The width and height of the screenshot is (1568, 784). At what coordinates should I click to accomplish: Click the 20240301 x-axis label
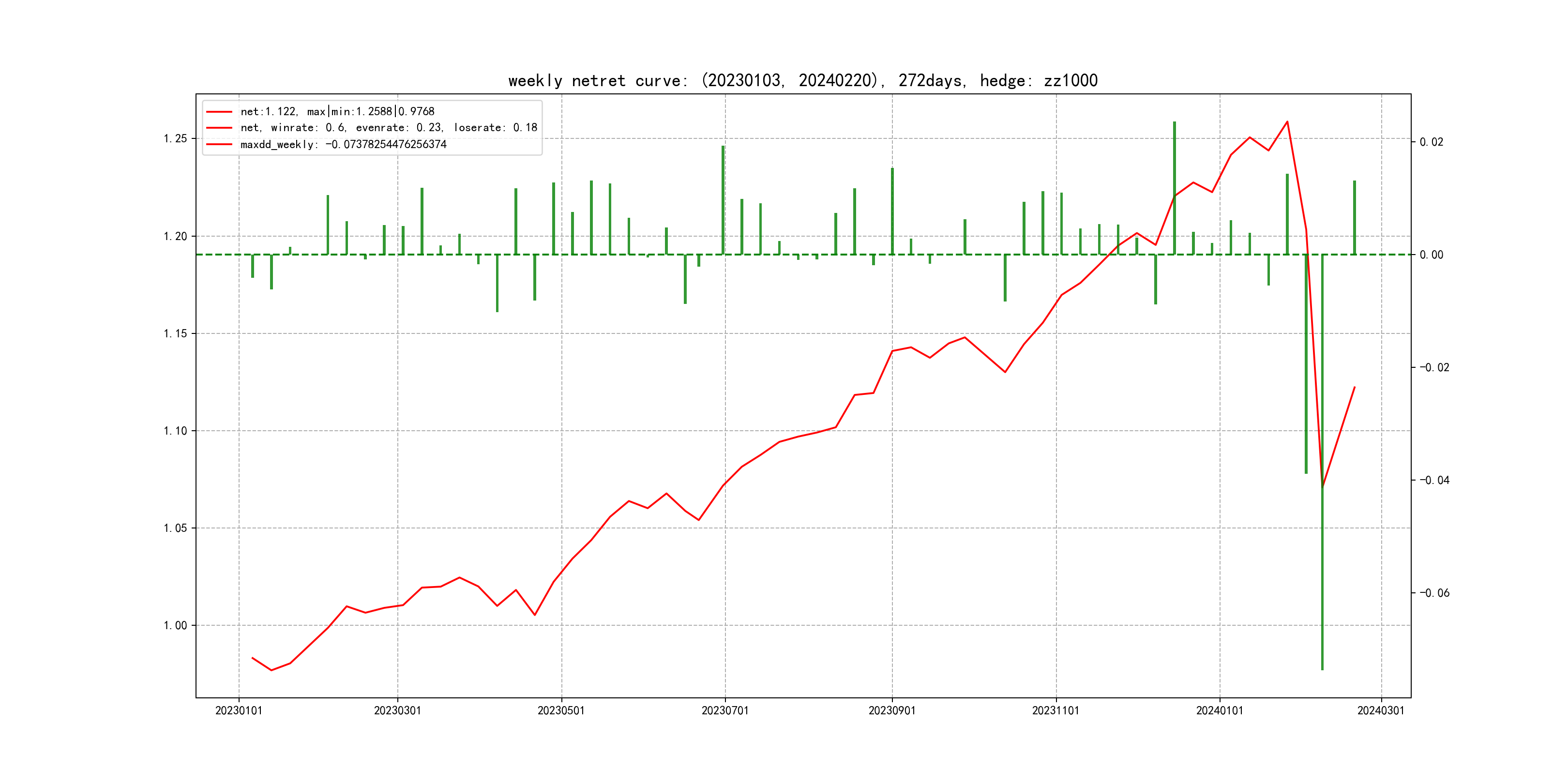pos(1381,710)
